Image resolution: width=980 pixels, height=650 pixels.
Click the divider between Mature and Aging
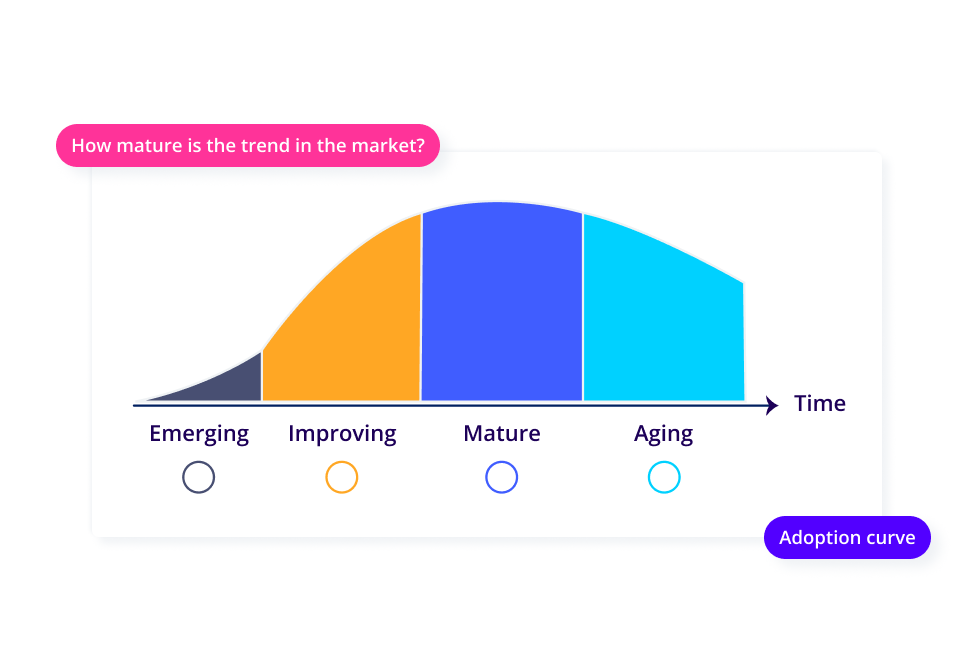pyautogui.click(x=582, y=307)
